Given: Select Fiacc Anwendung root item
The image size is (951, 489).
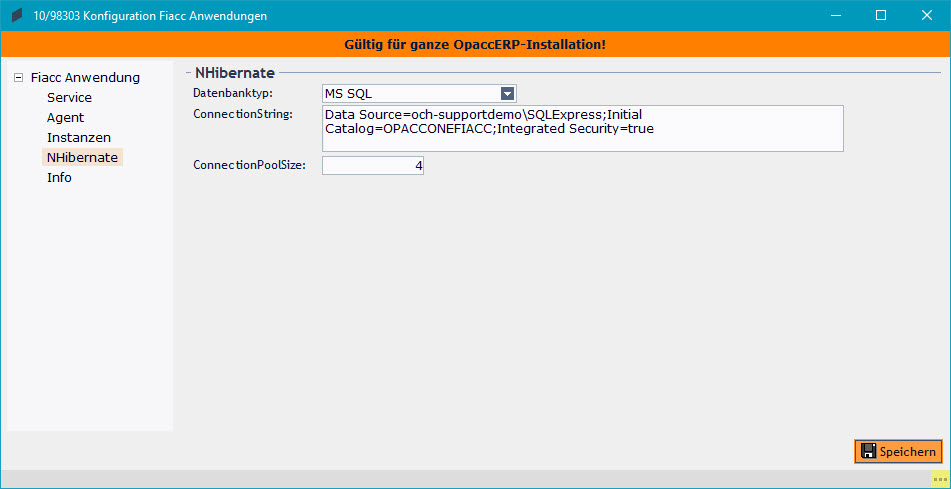Looking at the screenshot, I should click(86, 78).
